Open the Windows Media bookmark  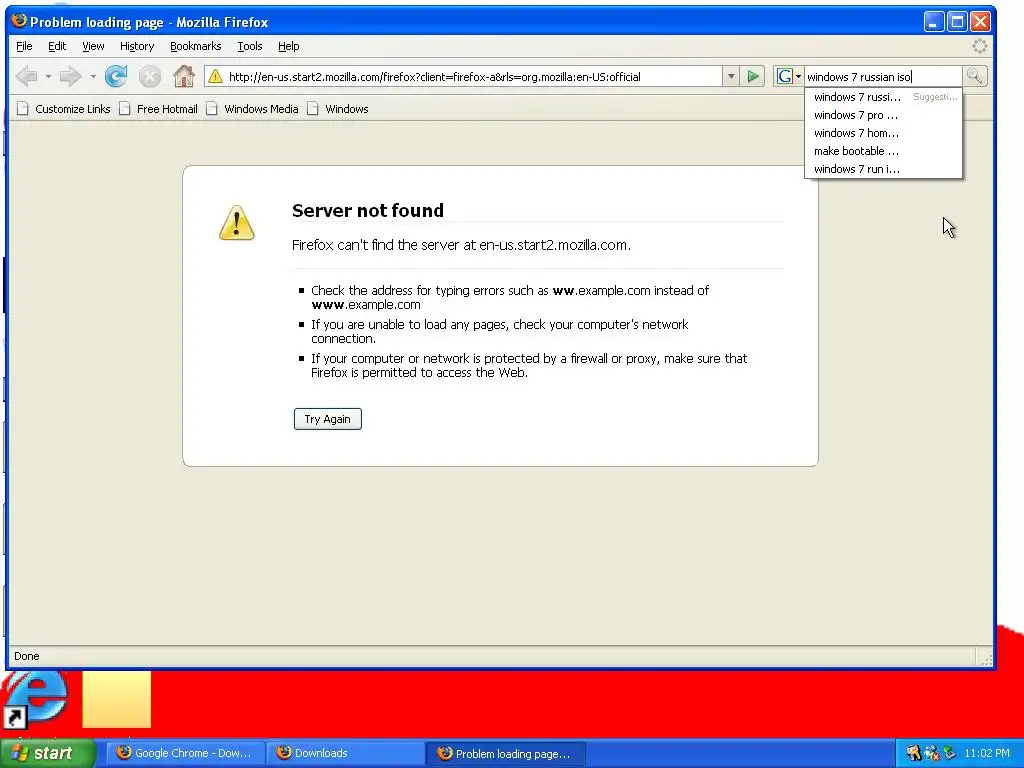click(252, 108)
